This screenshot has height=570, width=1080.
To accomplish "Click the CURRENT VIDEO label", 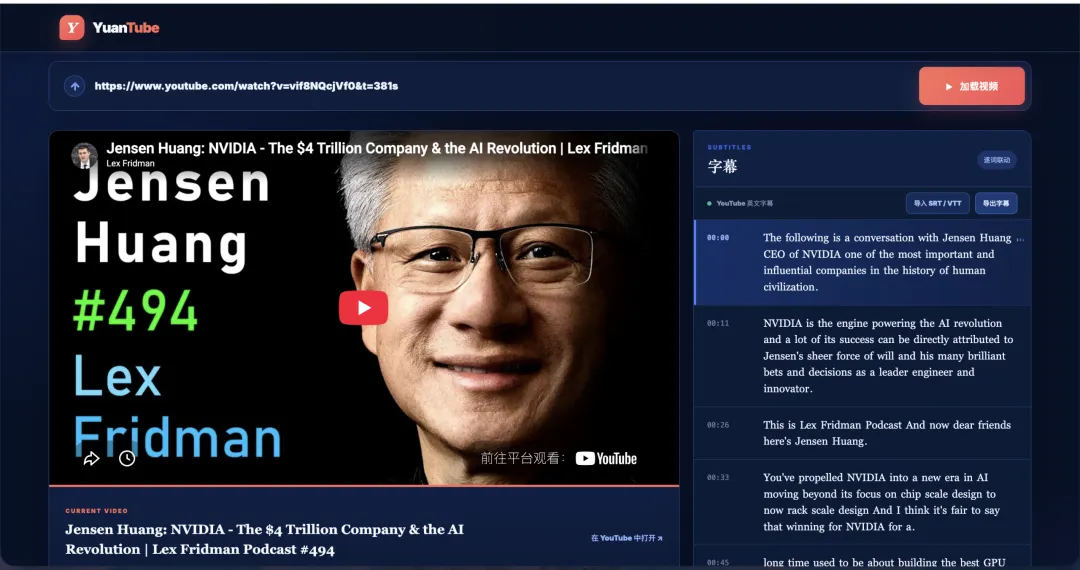I will coord(96,511).
